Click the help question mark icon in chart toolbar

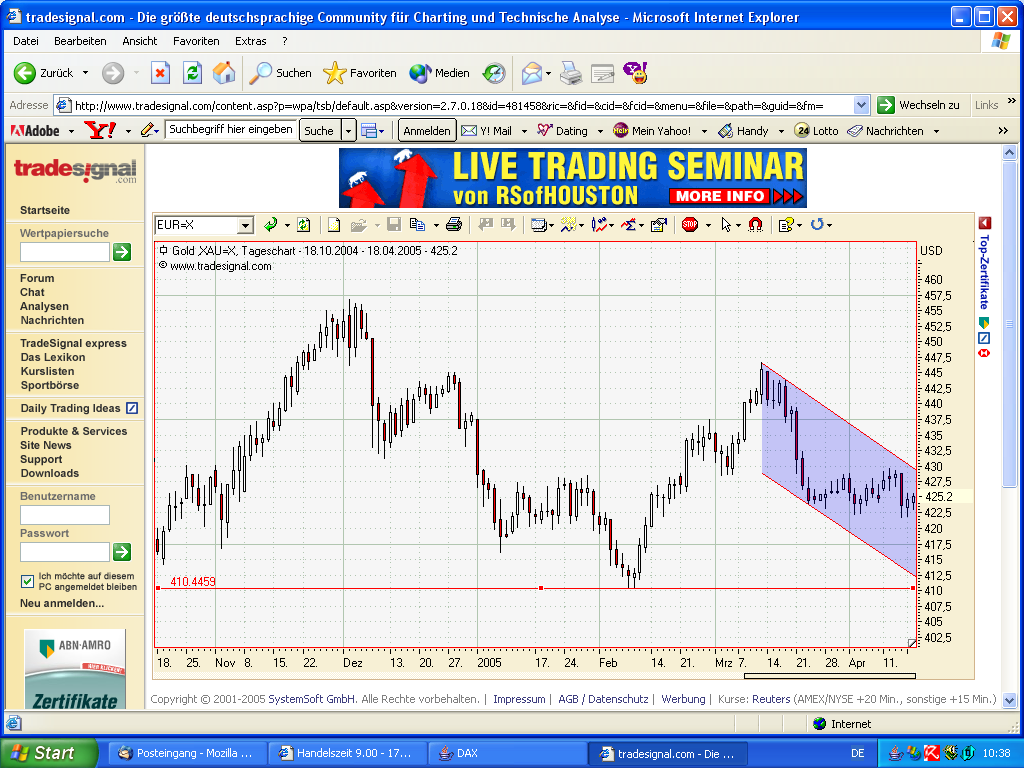coord(786,225)
